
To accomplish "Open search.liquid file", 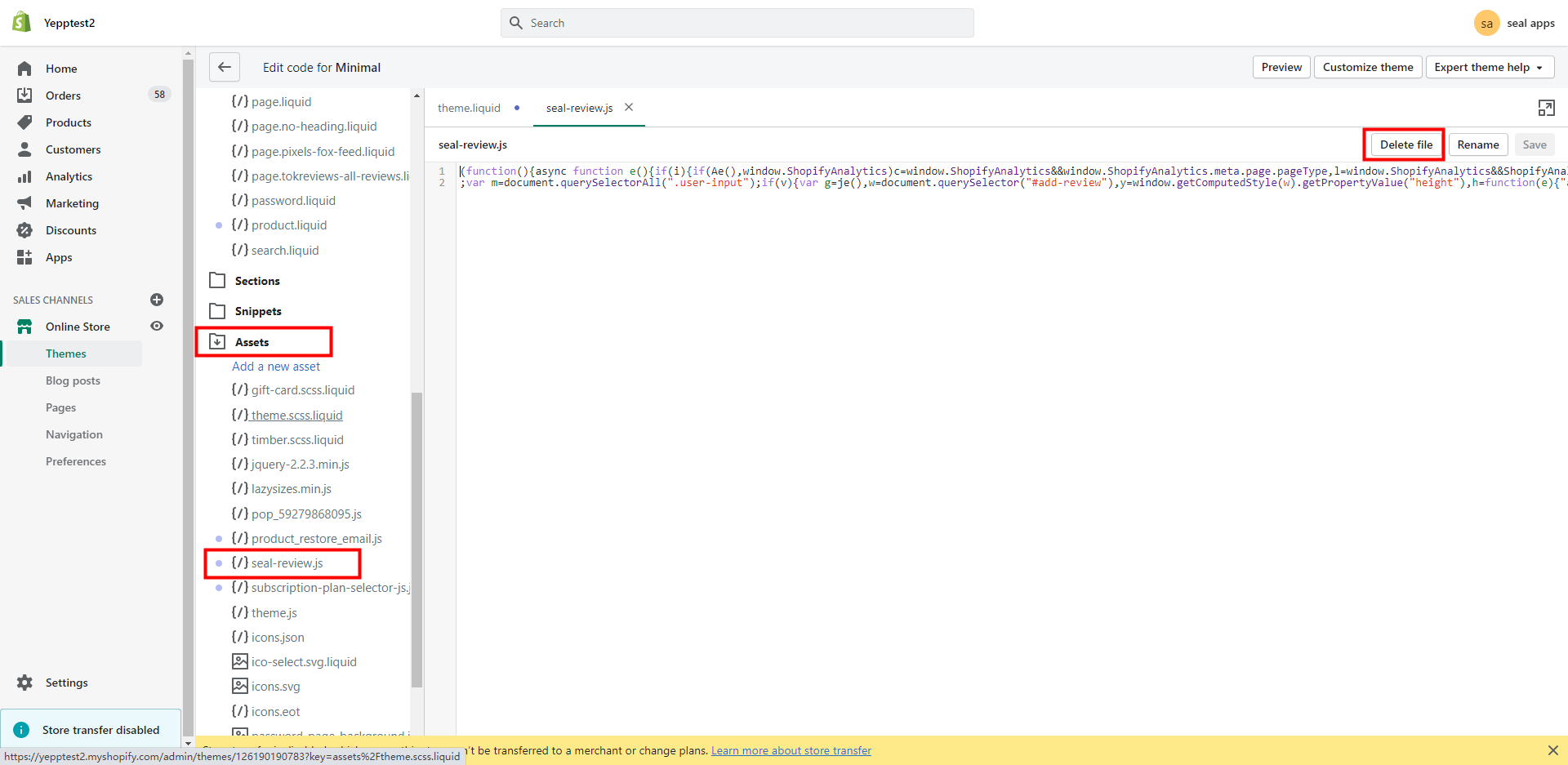I will [275, 250].
